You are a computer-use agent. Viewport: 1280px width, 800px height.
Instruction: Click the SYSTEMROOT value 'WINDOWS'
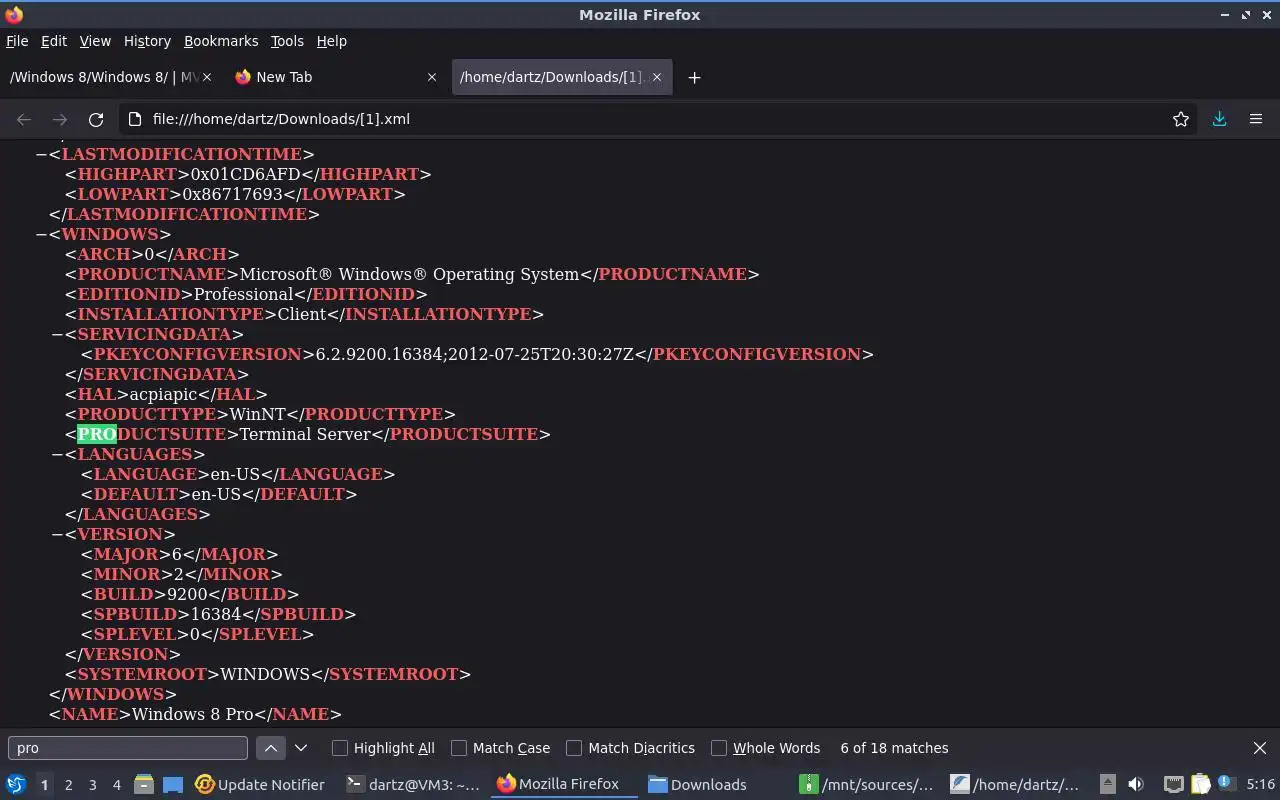pyautogui.click(x=265, y=674)
